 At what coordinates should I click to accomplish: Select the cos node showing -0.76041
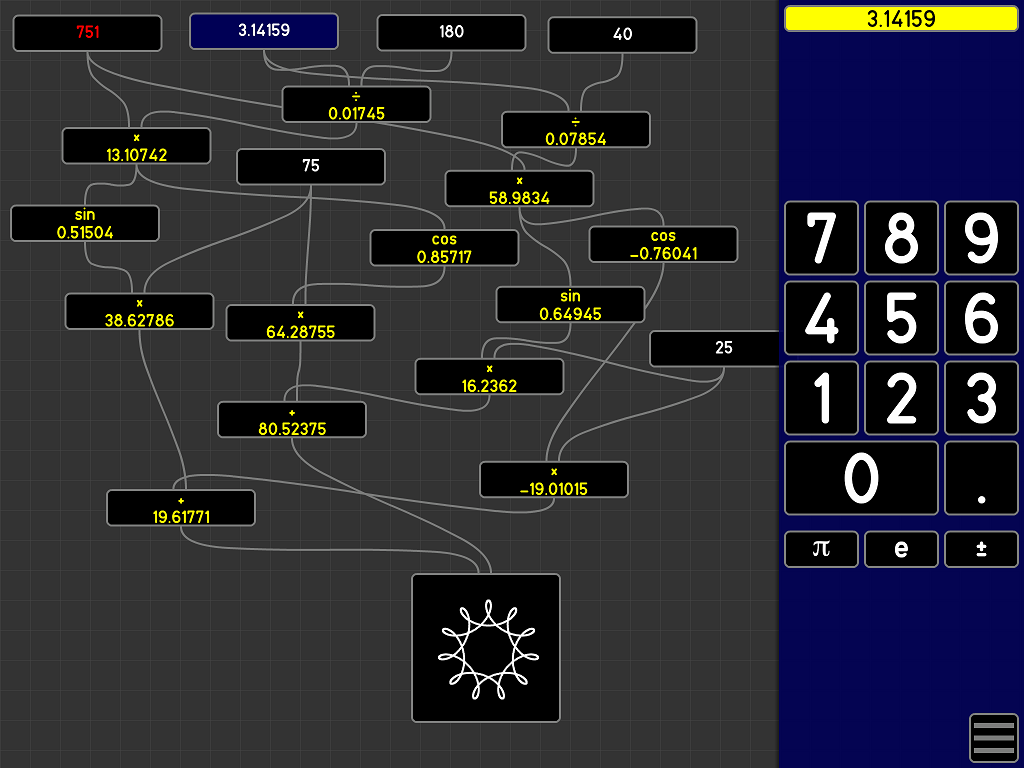[x=663, y=245]
